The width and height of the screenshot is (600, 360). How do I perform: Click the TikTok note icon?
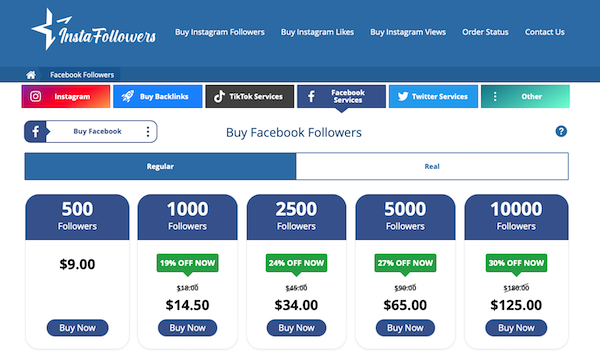219,96
